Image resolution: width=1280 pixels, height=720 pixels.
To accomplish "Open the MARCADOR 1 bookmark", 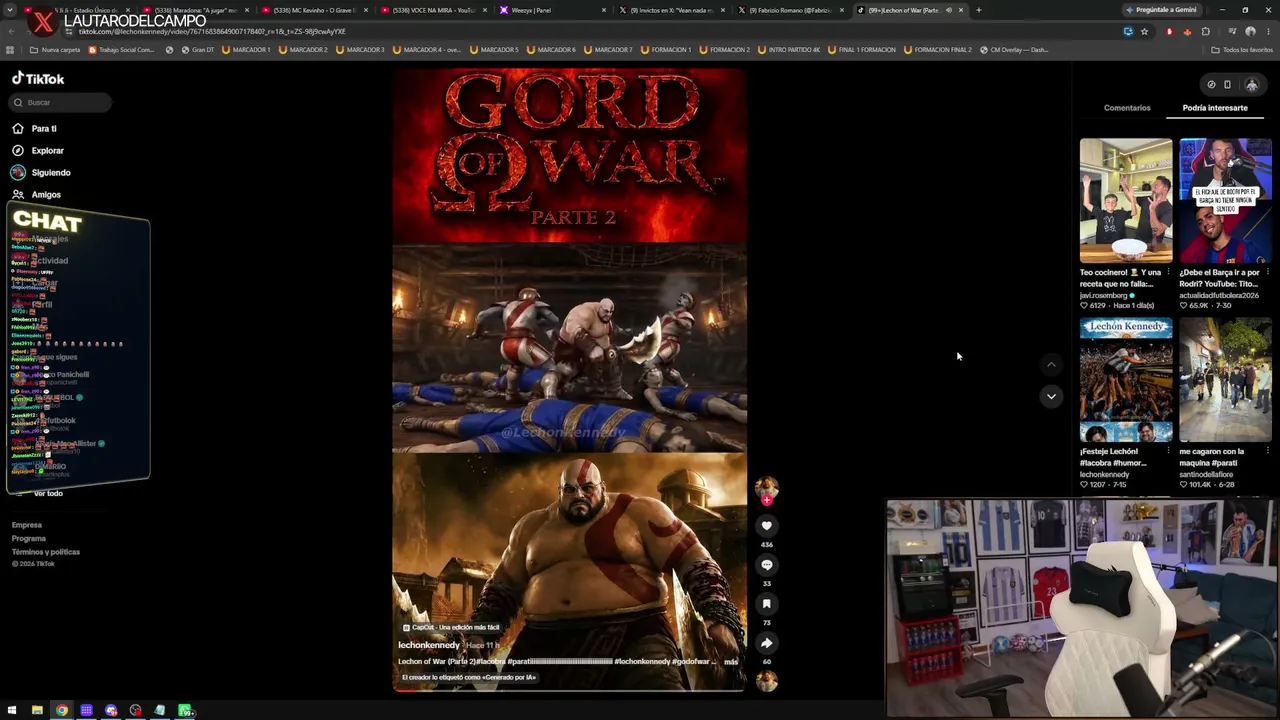I will 246,50.
